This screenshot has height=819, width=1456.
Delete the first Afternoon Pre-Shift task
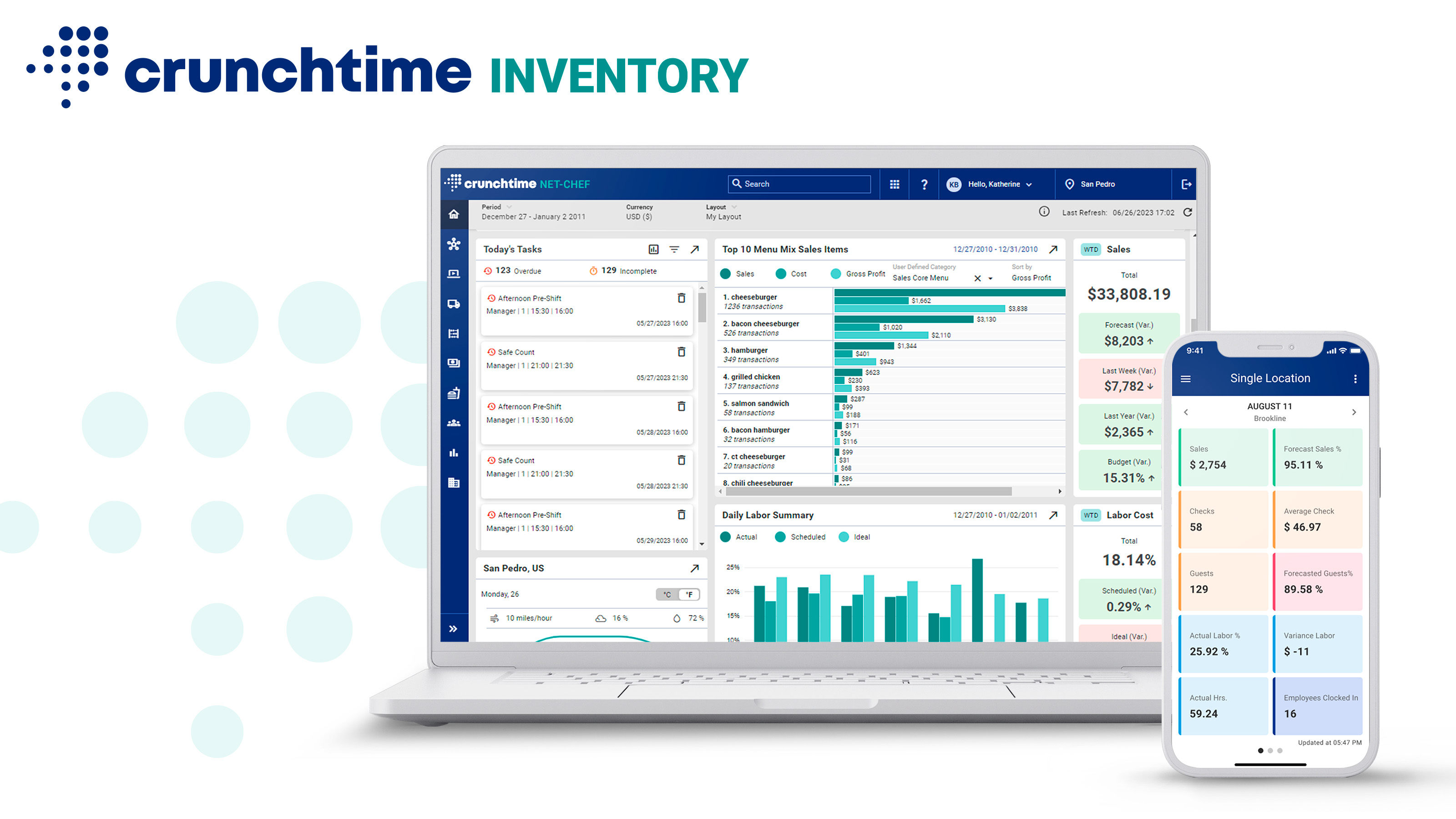point(681,298)
